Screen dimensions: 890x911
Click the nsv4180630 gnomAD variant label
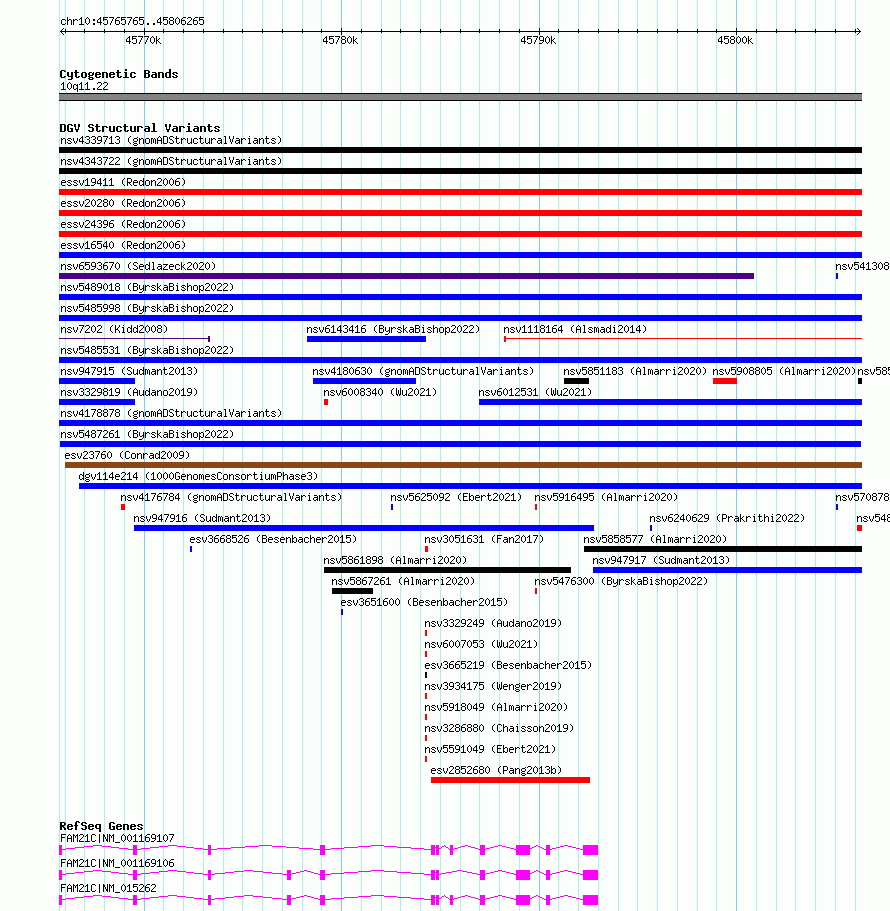point(423,371)
